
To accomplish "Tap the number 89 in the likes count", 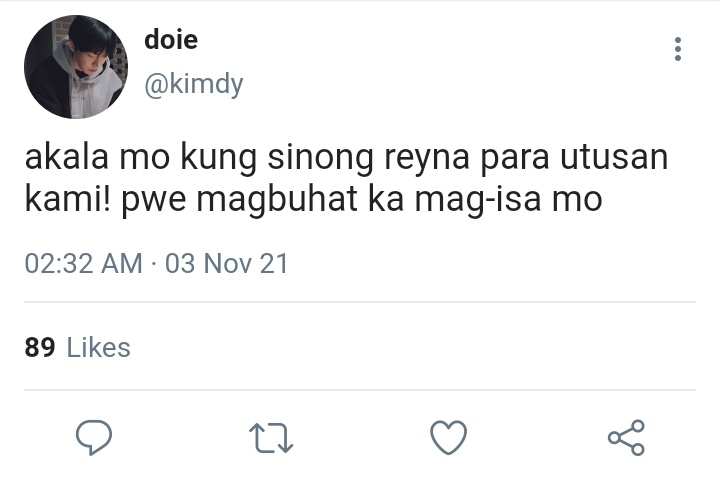I will (x=40, y=347).
